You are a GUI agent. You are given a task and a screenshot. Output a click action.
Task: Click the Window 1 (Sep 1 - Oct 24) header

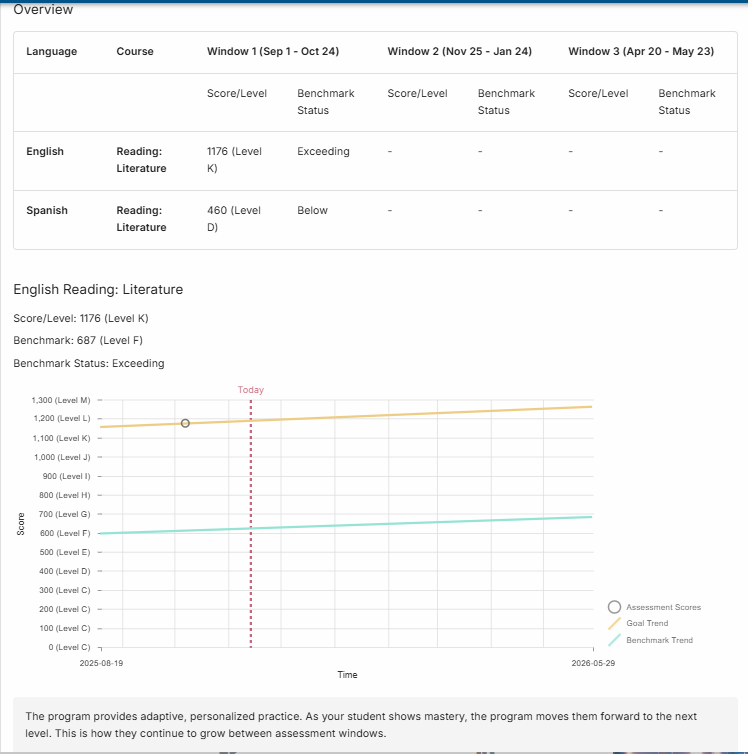pyautogui.click(x=275, y=51)
